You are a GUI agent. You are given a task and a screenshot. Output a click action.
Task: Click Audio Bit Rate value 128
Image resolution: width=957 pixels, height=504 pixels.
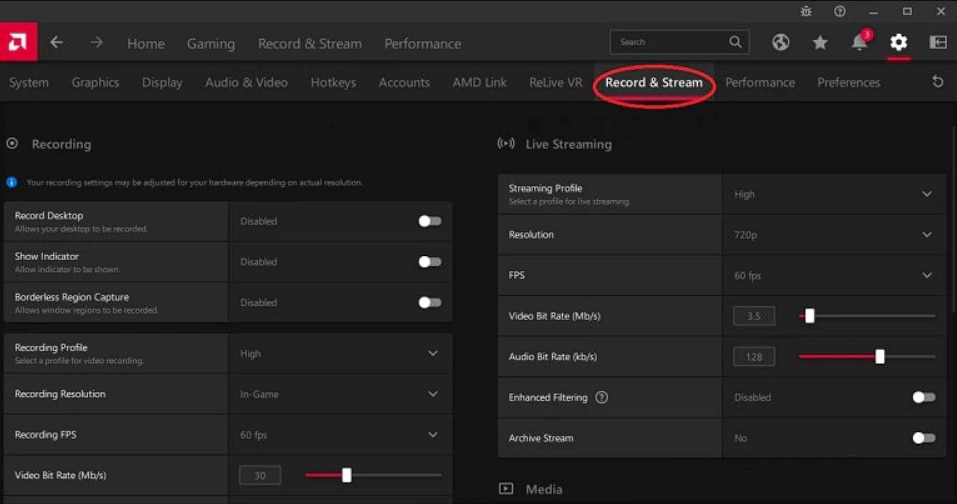click(x=754, y=357)
